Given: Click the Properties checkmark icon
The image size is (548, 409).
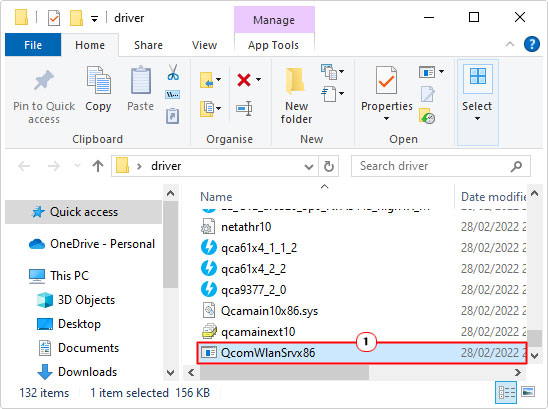Looking at the screenshot, I should [386, 80].
